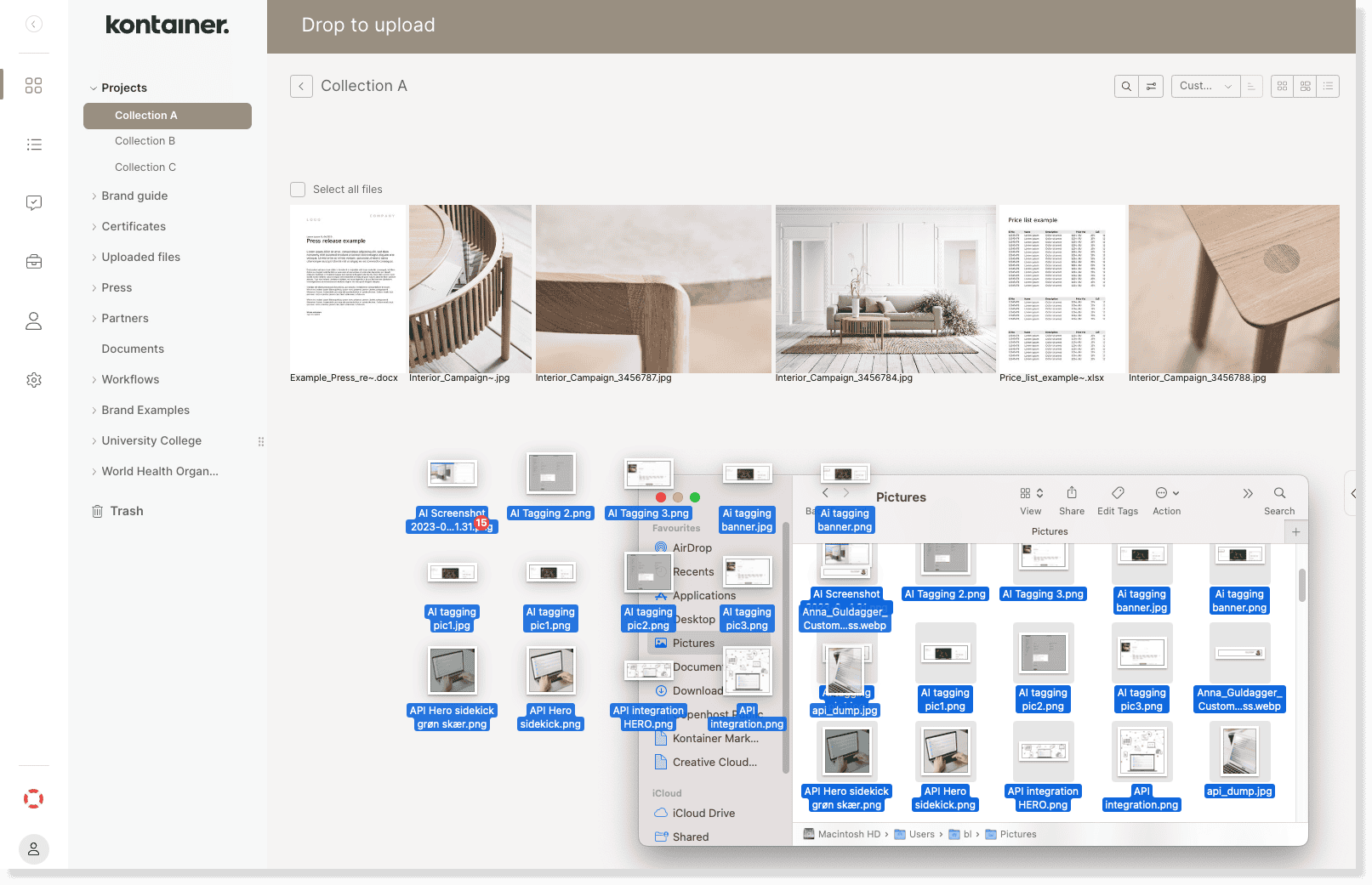Tick the Select all files checkbox
This screenshot has width=1372, height=885.
click(298, 190)
